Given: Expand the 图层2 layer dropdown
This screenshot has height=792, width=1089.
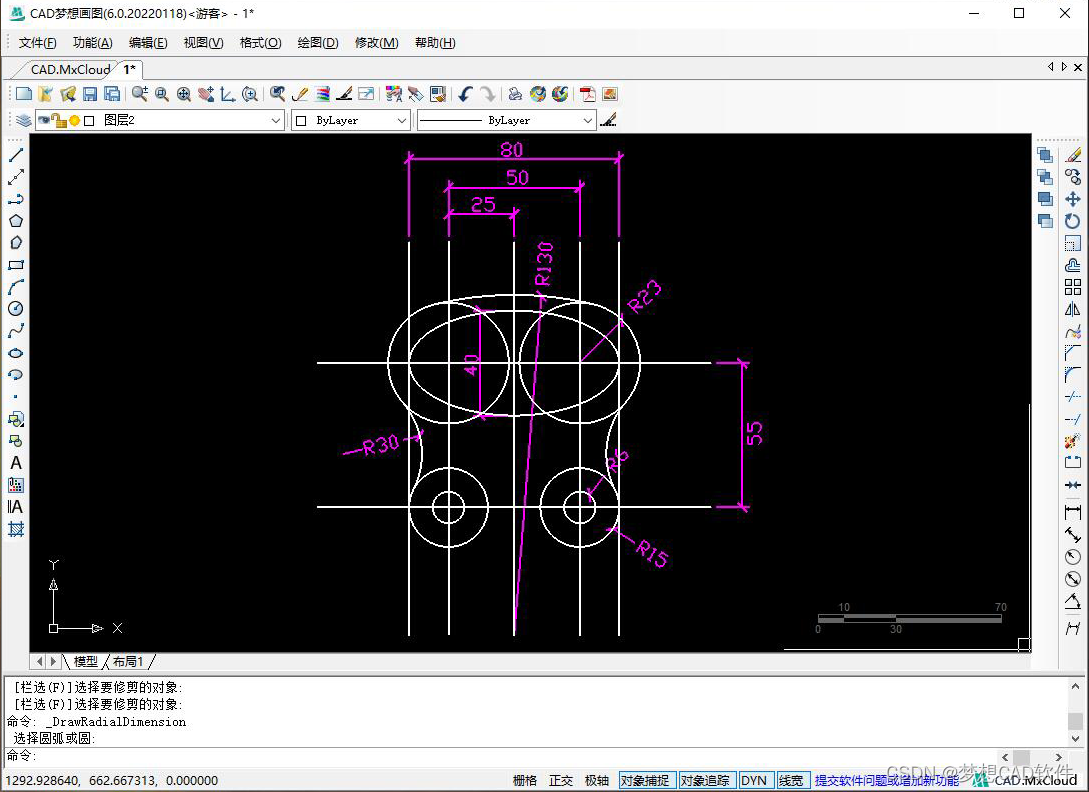Looking at the screenshot, I should tap(276, 121).
